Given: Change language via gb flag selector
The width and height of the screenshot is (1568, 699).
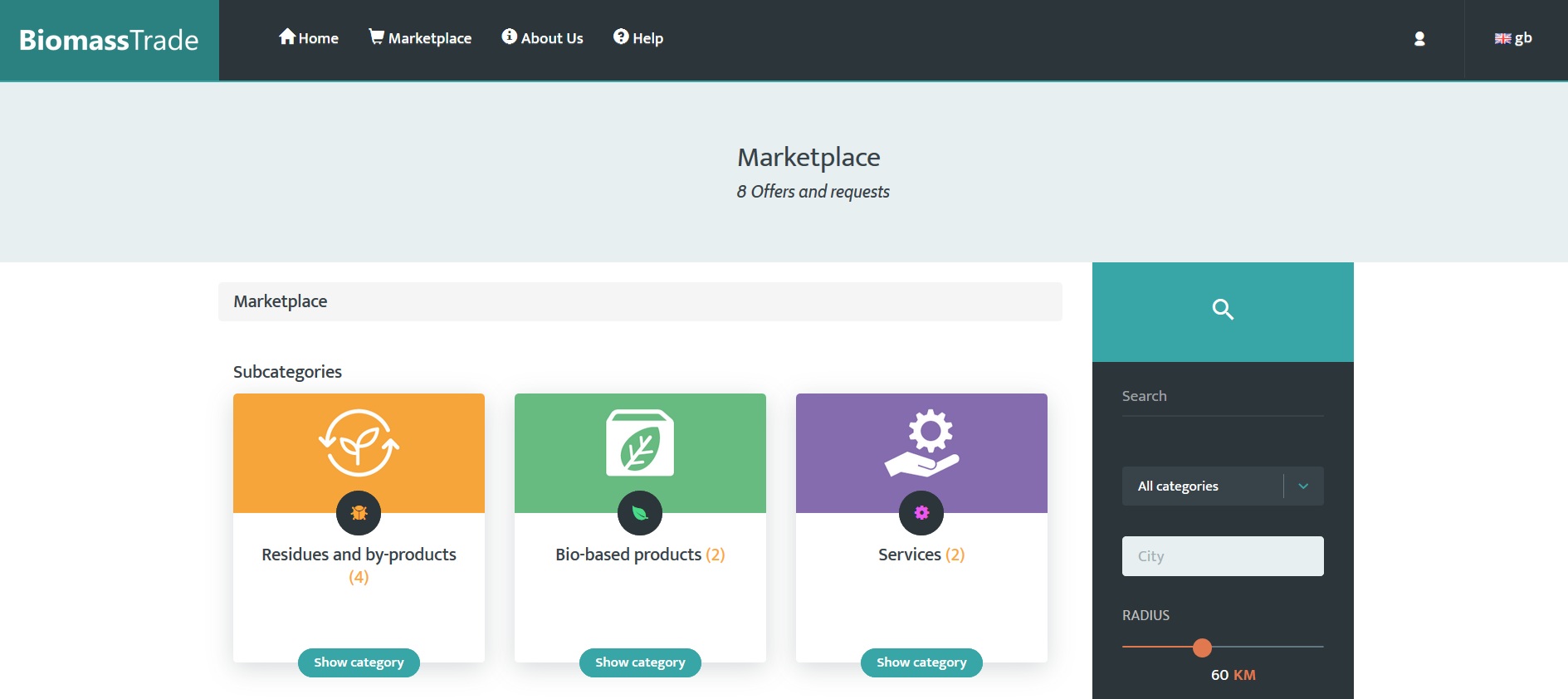Looking at the screenshot, I should (x=1513, y=38).
